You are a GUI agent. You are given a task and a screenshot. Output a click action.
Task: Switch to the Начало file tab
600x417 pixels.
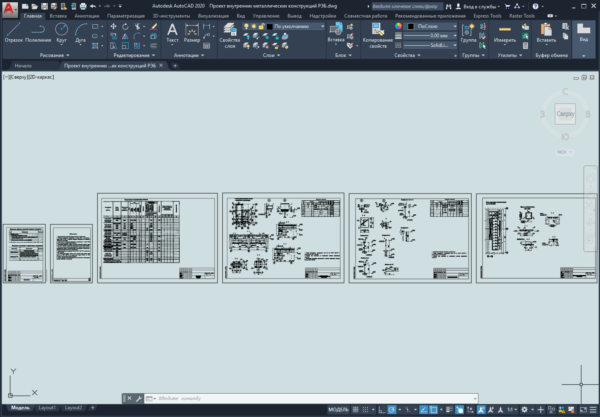[x=23, y=66]
